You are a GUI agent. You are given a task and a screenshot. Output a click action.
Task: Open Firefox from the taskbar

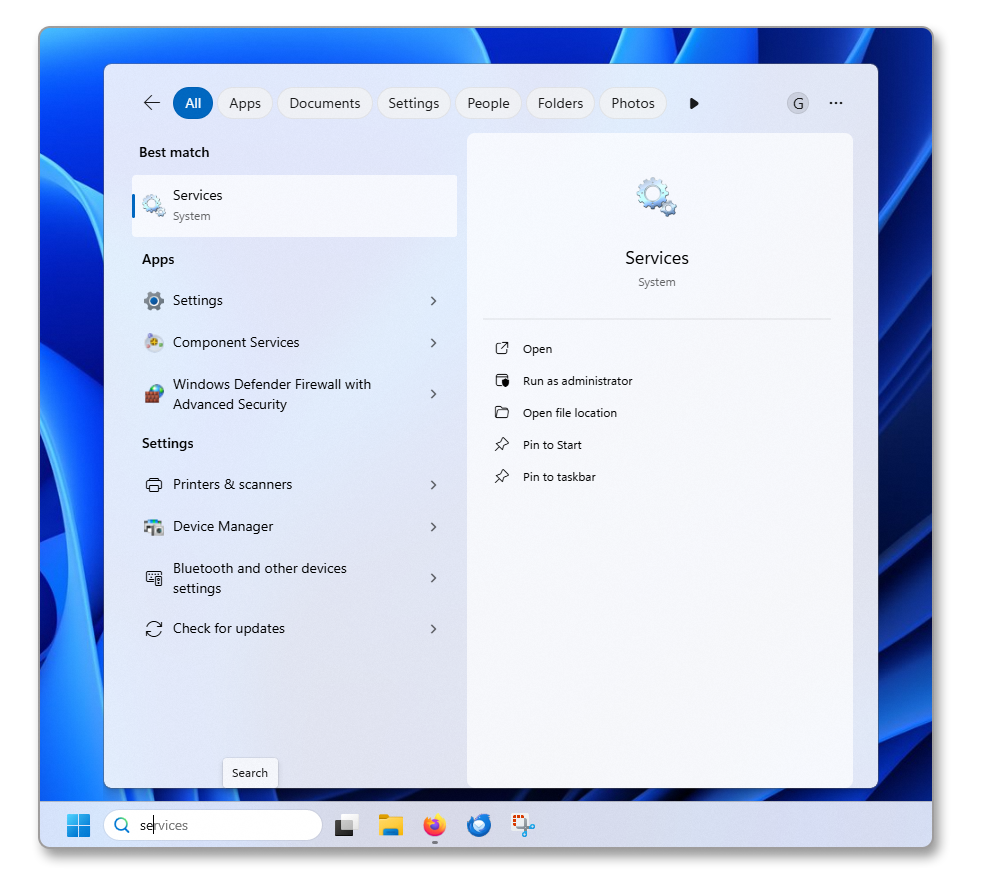pyautogui.click(x=434, y=825)
